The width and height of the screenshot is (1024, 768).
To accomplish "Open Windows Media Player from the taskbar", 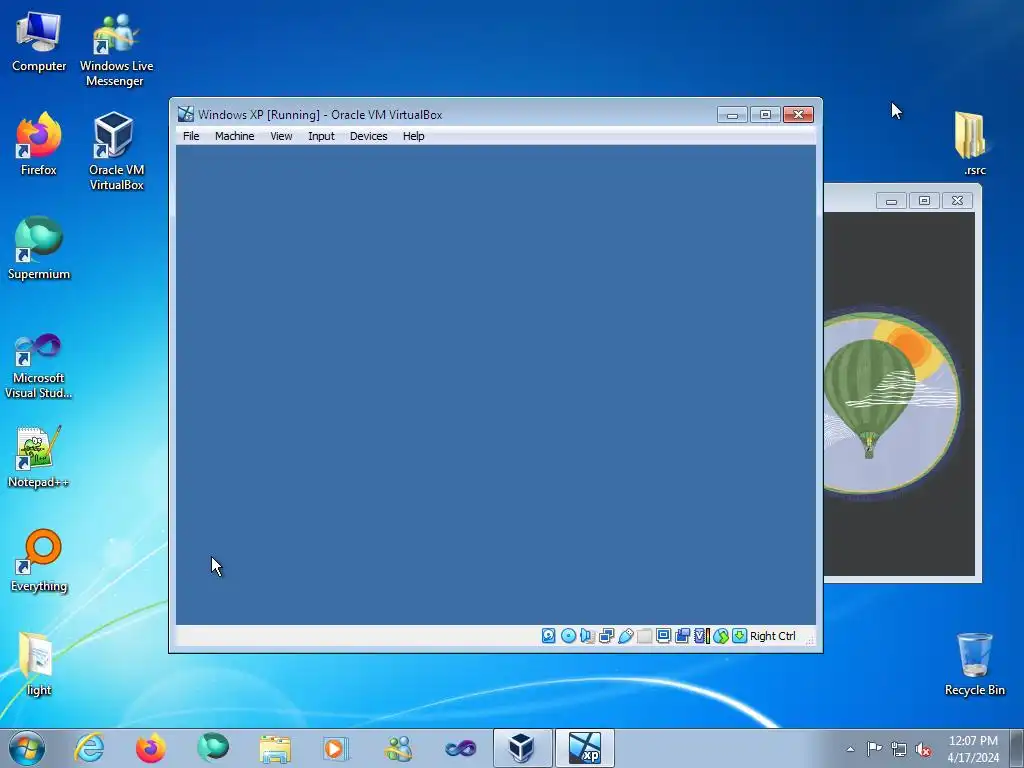I will [x=336, y=748].
